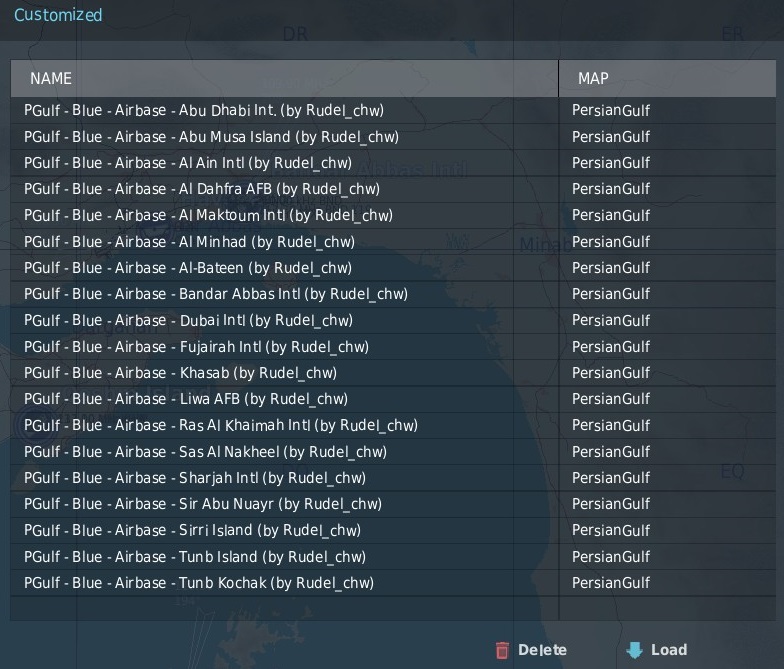The height and width of the screenshot is (669, 784).
Task: Sort list by NAME column header
Action: [x=284, y=78]
